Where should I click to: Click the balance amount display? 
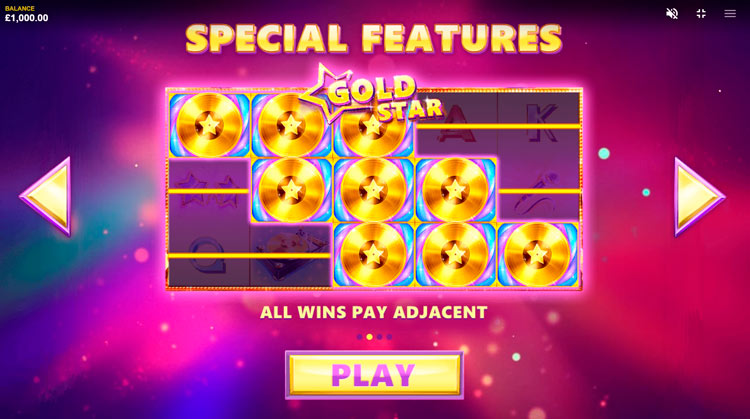(x=27, y=18)
